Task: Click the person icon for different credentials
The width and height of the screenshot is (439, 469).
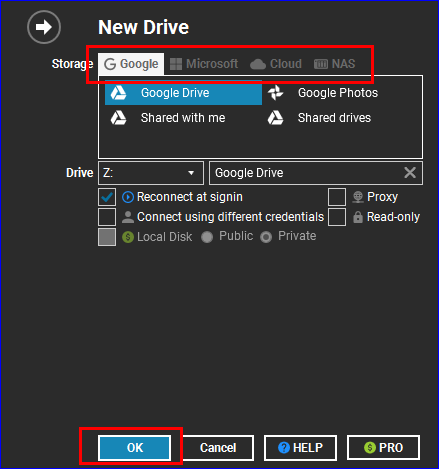Action: (x=128, y=217)
